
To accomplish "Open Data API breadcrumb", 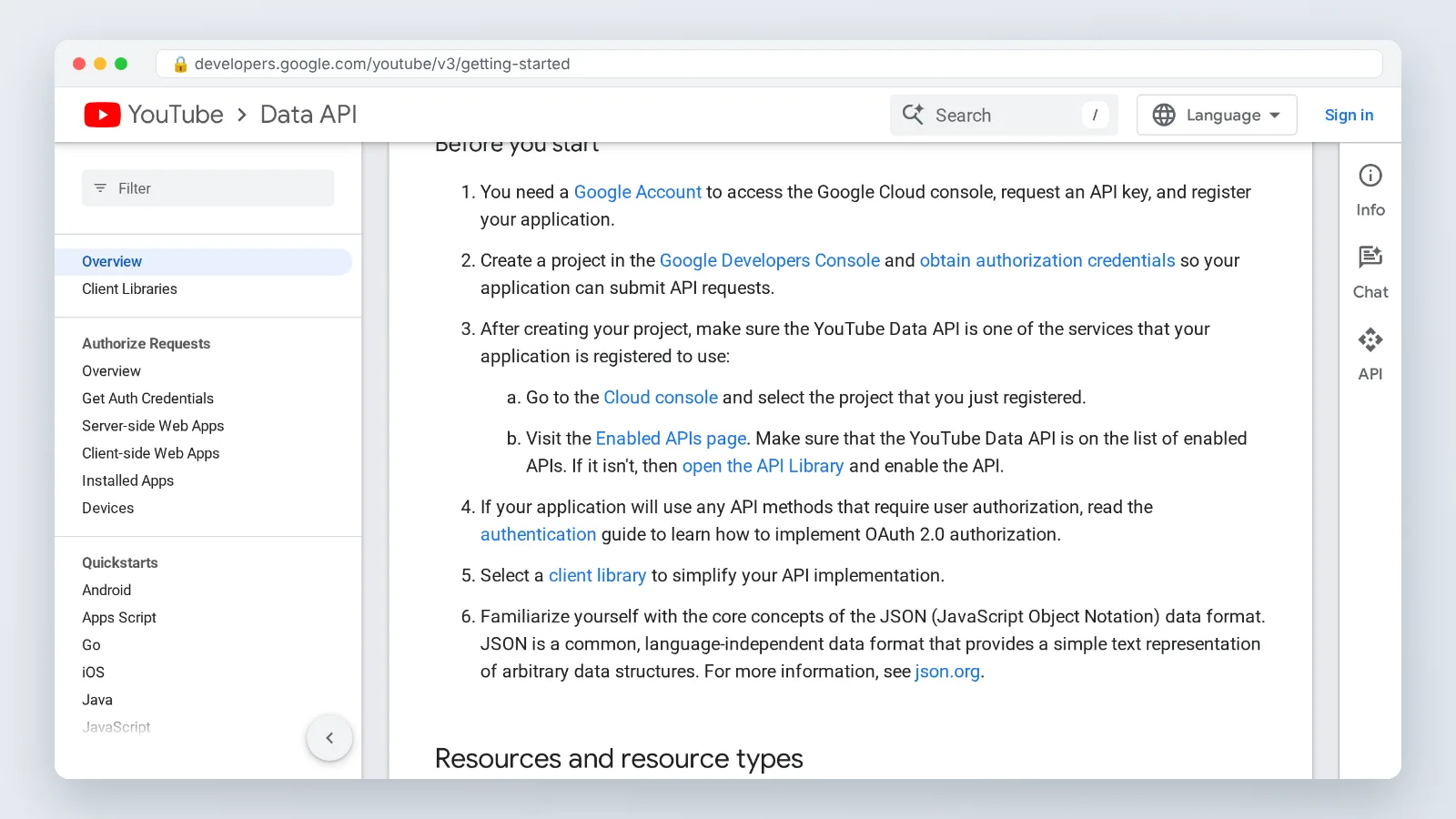I will (x=308, y=115).
